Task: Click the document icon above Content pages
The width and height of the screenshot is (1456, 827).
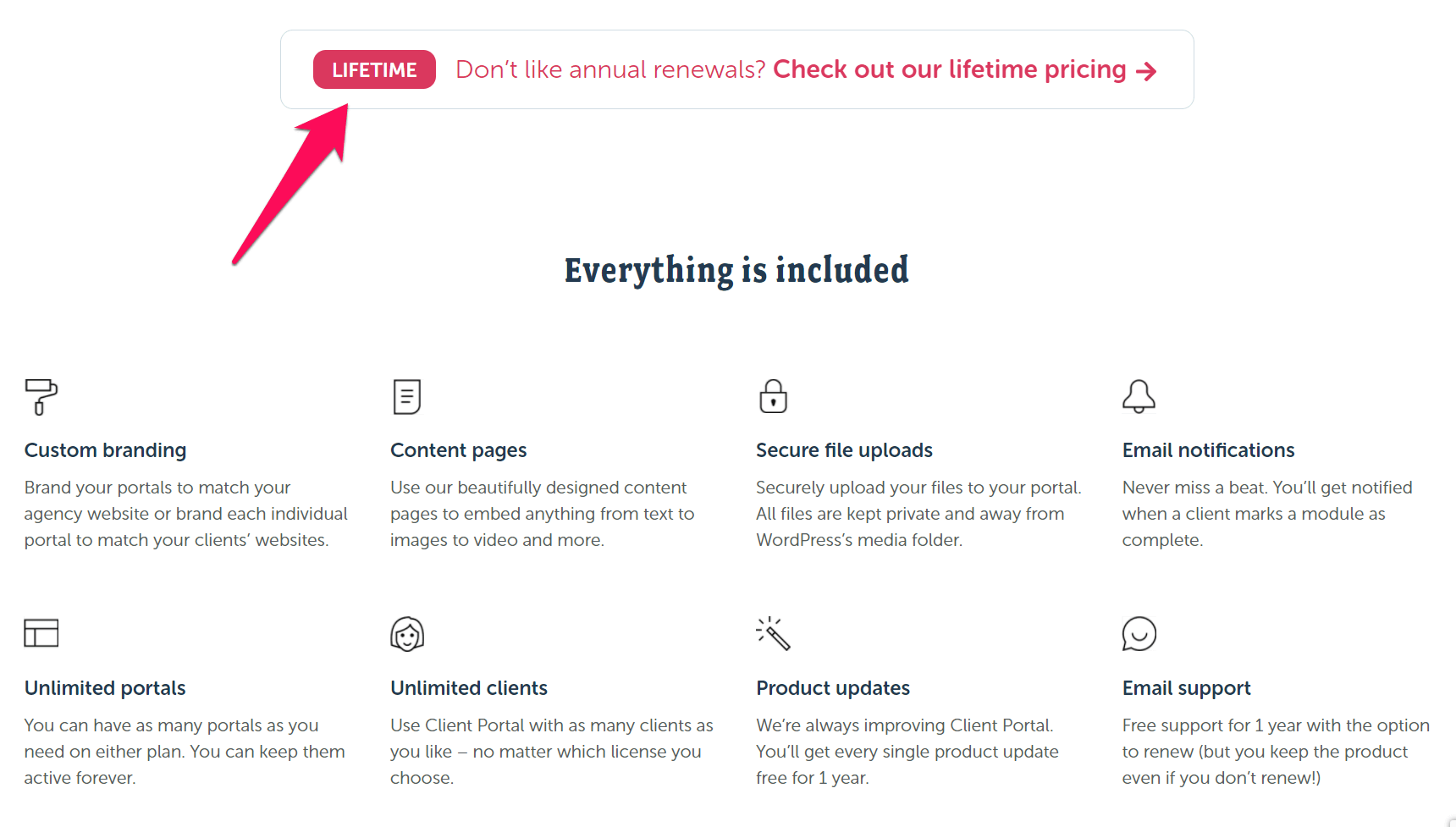Action: [x=407, y=397]
